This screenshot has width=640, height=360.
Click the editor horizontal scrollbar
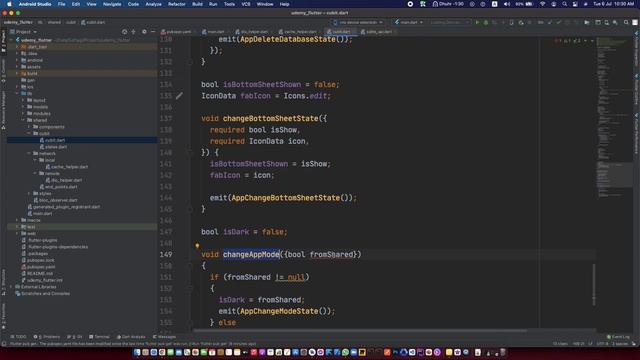[x=359, y=330]
